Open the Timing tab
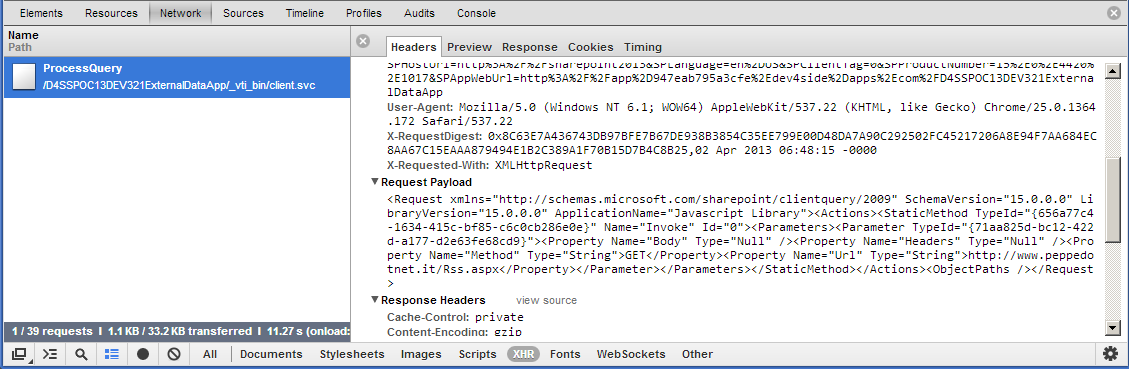 (x=642, y=47)
